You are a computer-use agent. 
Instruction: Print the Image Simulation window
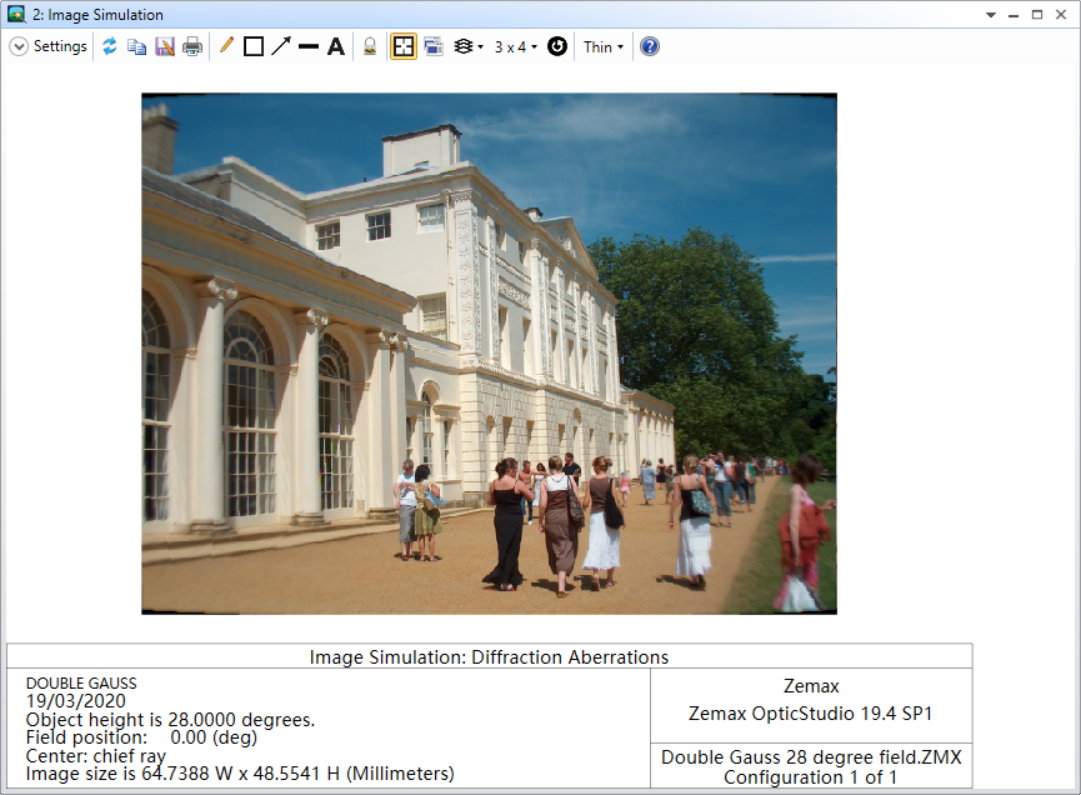click(192, 46)
